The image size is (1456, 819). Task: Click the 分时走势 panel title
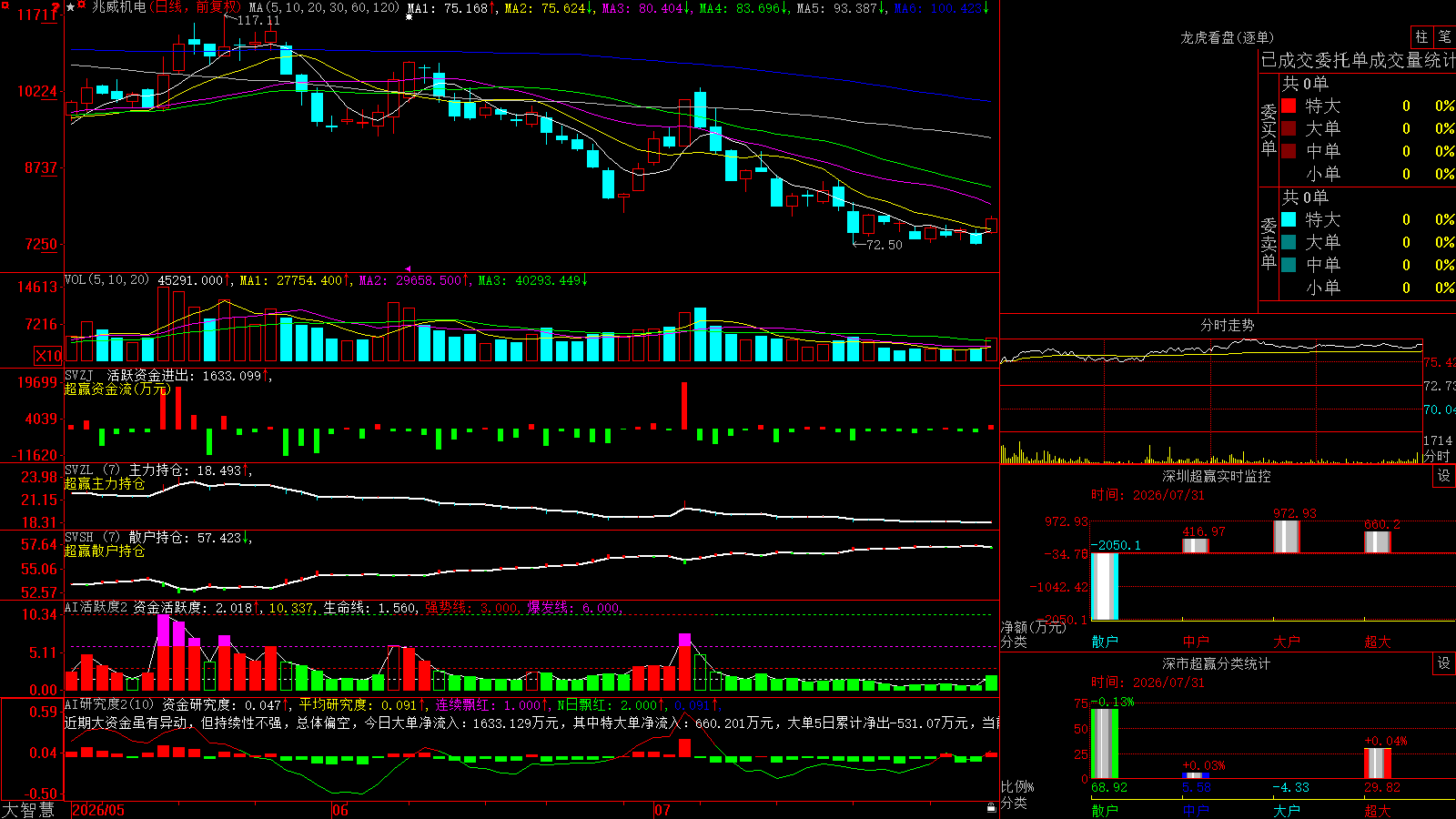(x=1228, y=325)
